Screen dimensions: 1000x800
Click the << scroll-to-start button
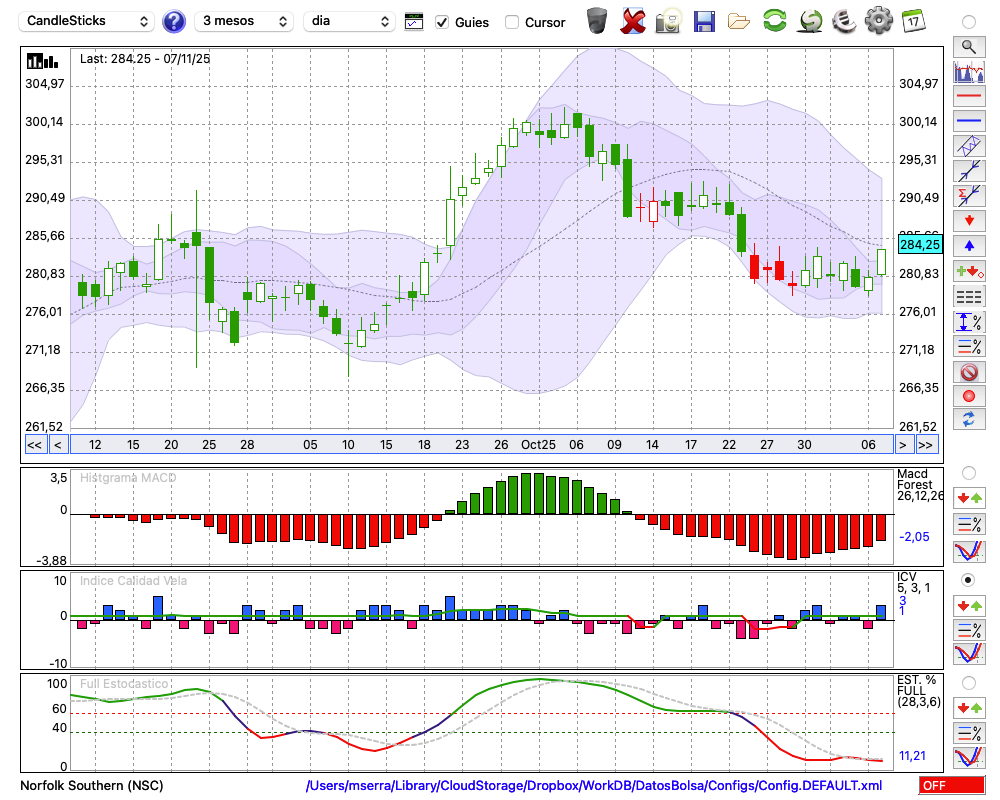[x=34, y=445]
